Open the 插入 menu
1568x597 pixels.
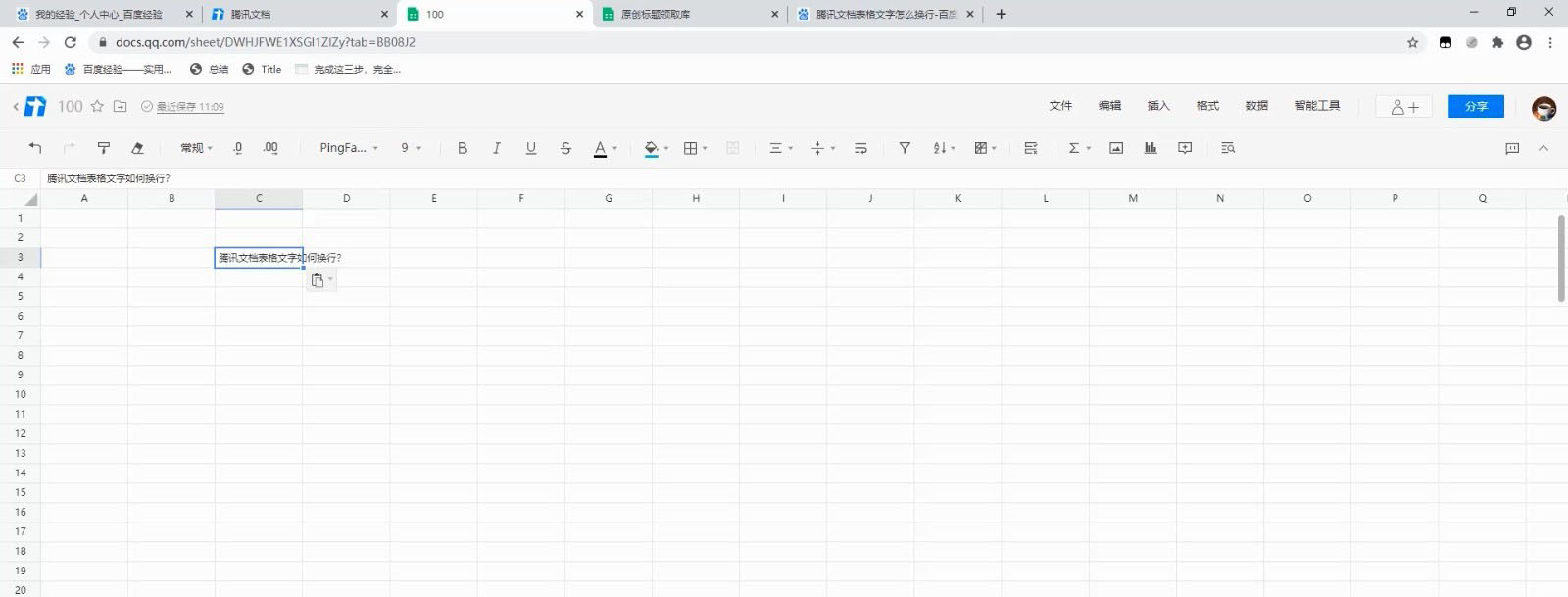point(1158,106)
